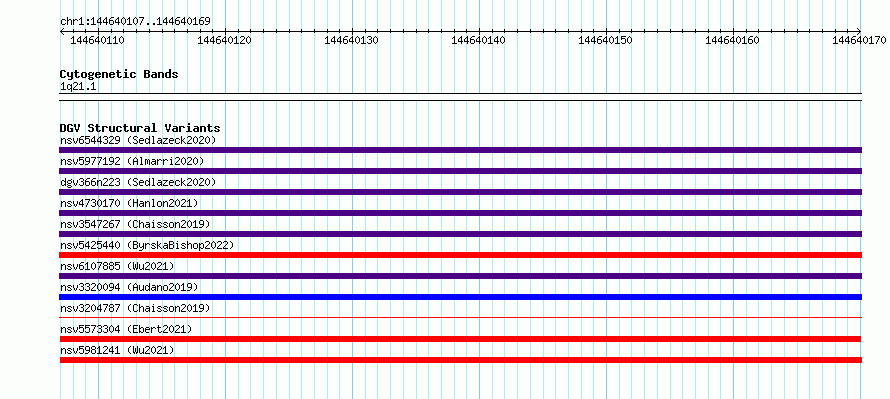890x399 pixels.
Task: Click the nsv5425440 (ByrskaBishop2022) variant label
Action: (x=147, y=245)
